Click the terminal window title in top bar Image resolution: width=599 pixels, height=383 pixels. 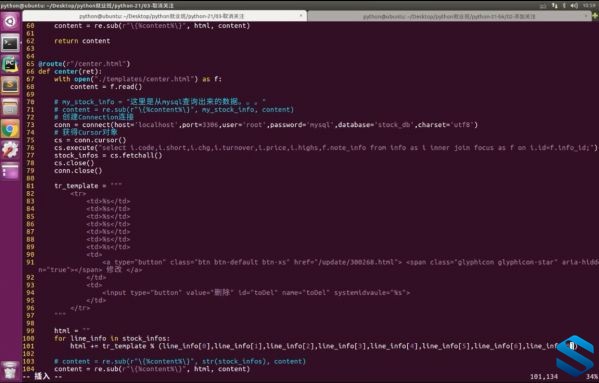[87, 6]
